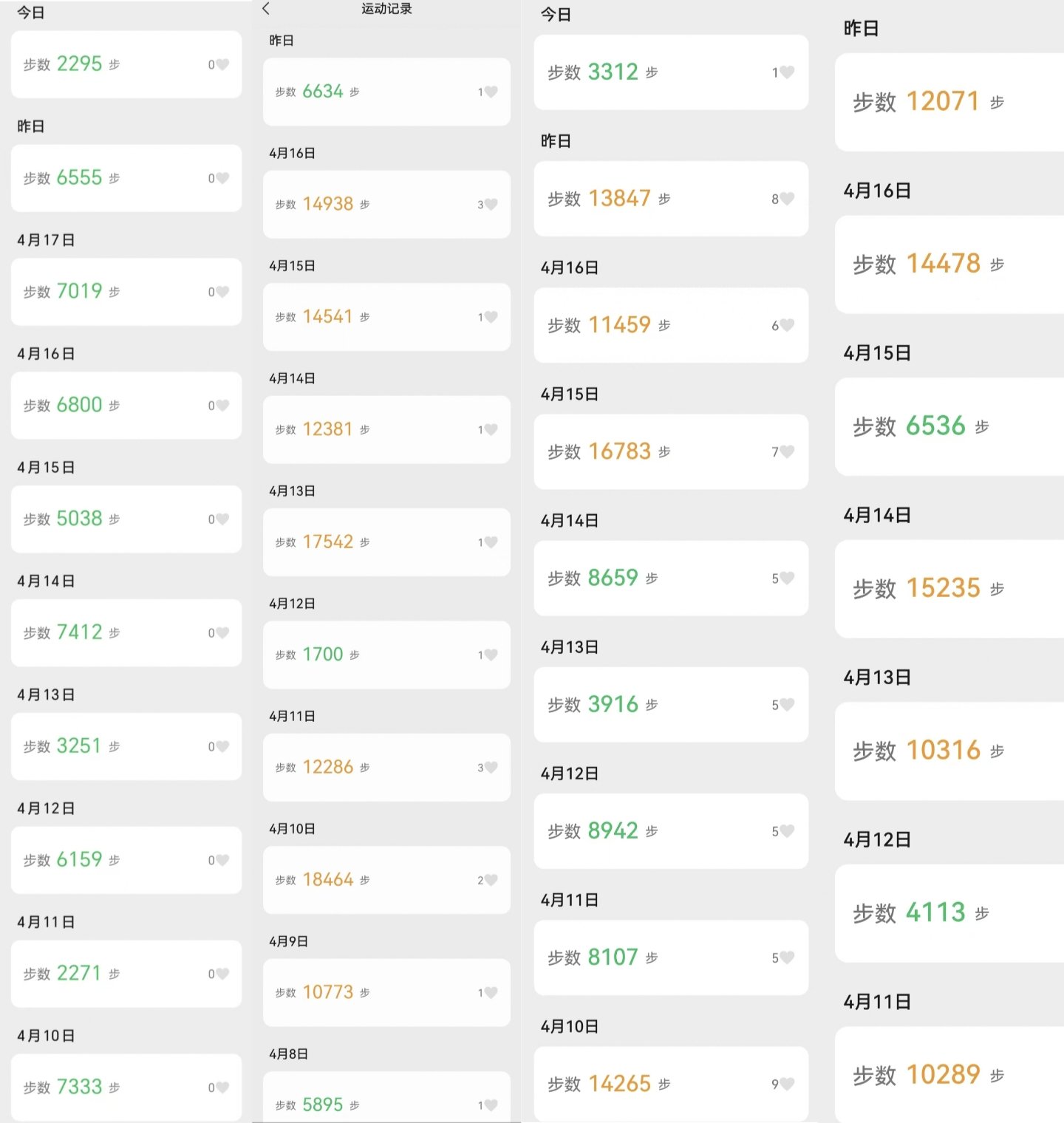
Task: Click the 运动记录 page title
Action: pyautogui.click(x=386, y=9)
